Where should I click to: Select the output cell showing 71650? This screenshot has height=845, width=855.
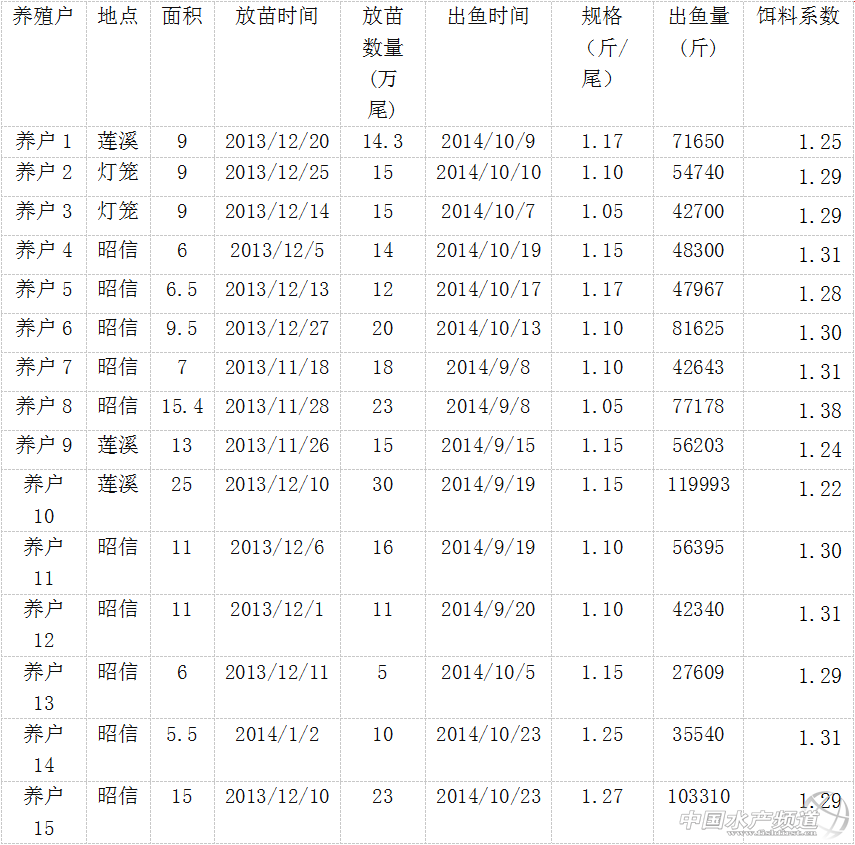coord(698,141)
